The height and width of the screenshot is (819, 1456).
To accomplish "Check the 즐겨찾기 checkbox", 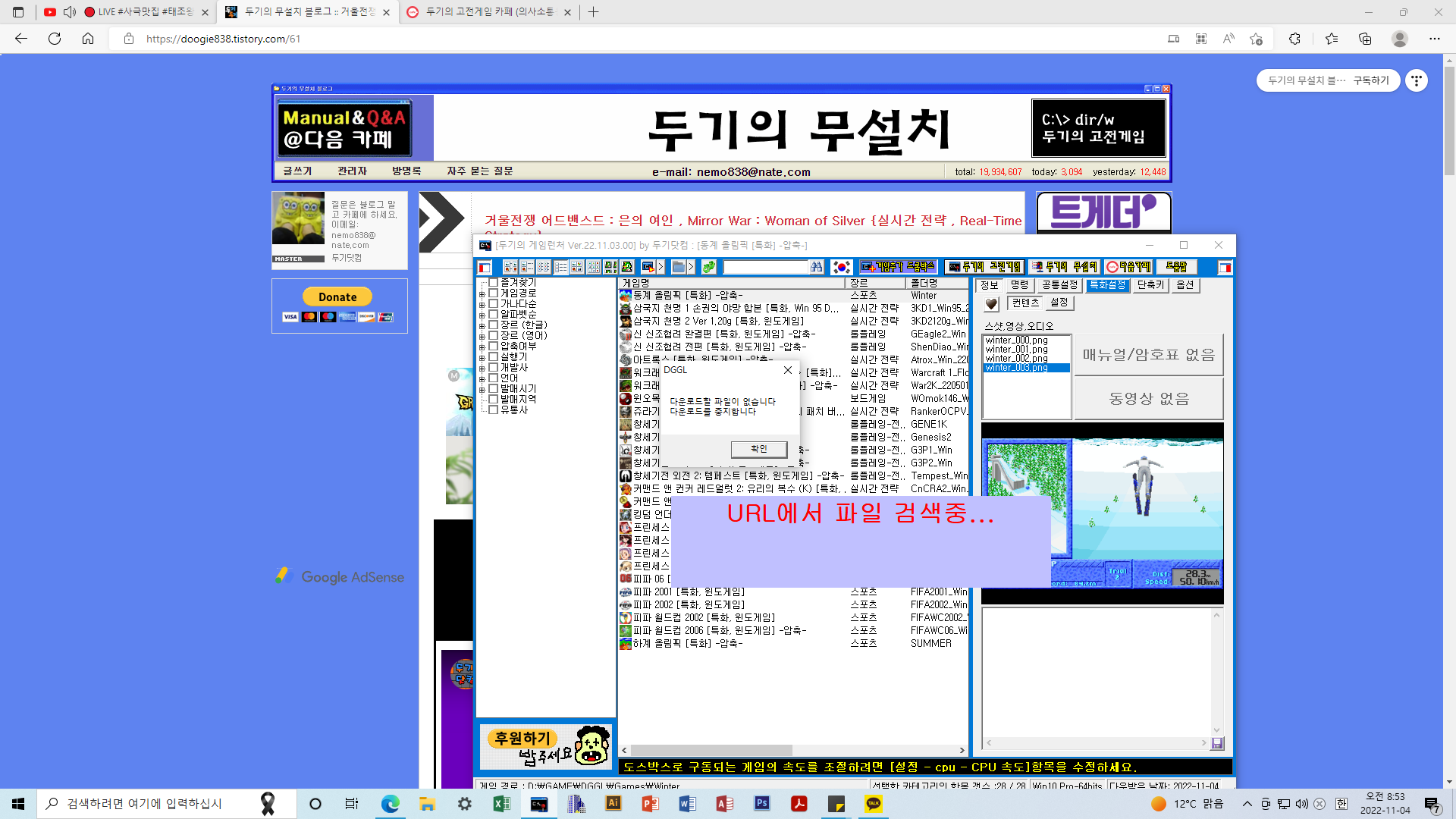I will point(493,282).
